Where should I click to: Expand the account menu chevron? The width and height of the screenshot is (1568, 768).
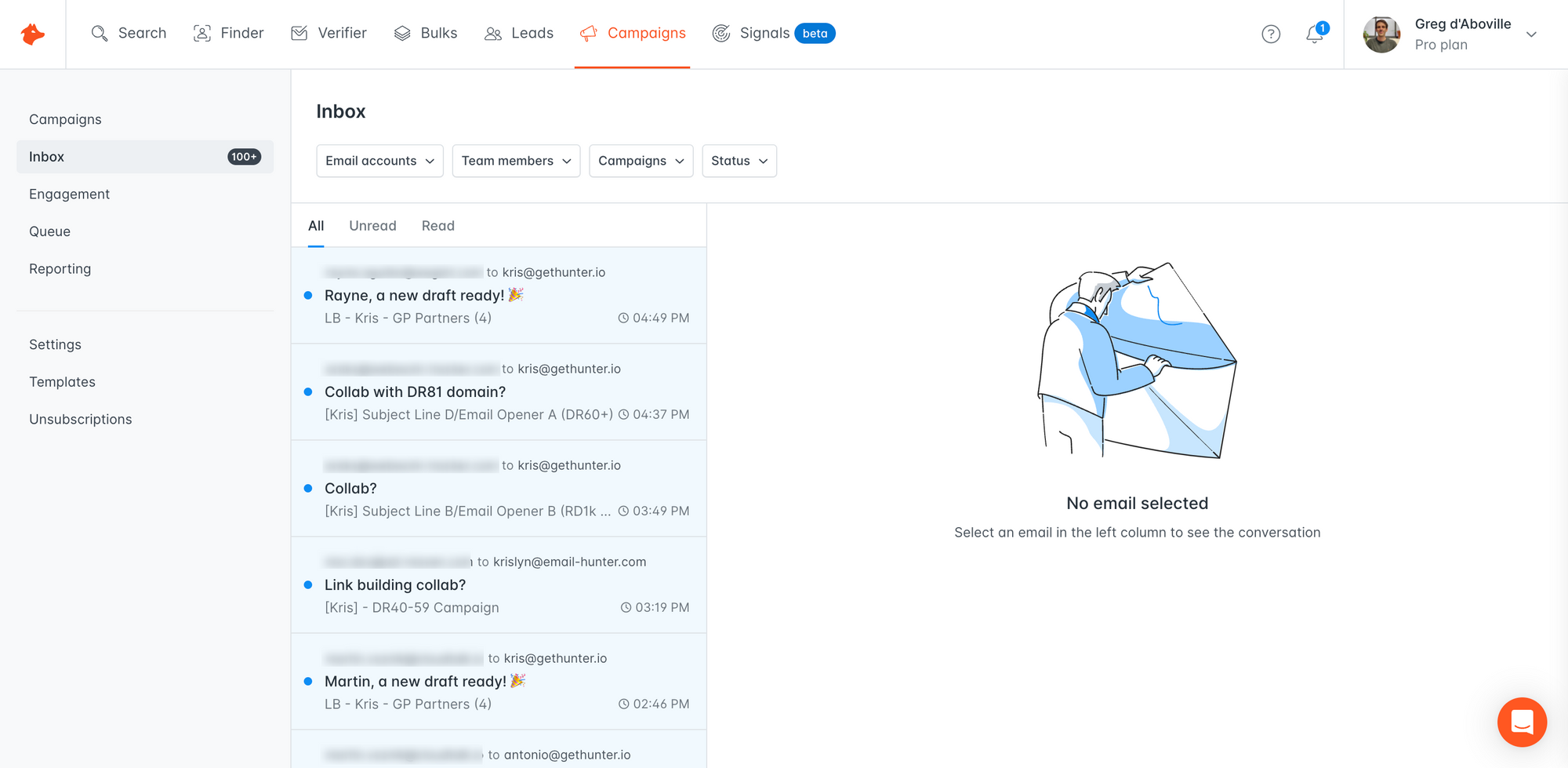point(1531,35)
